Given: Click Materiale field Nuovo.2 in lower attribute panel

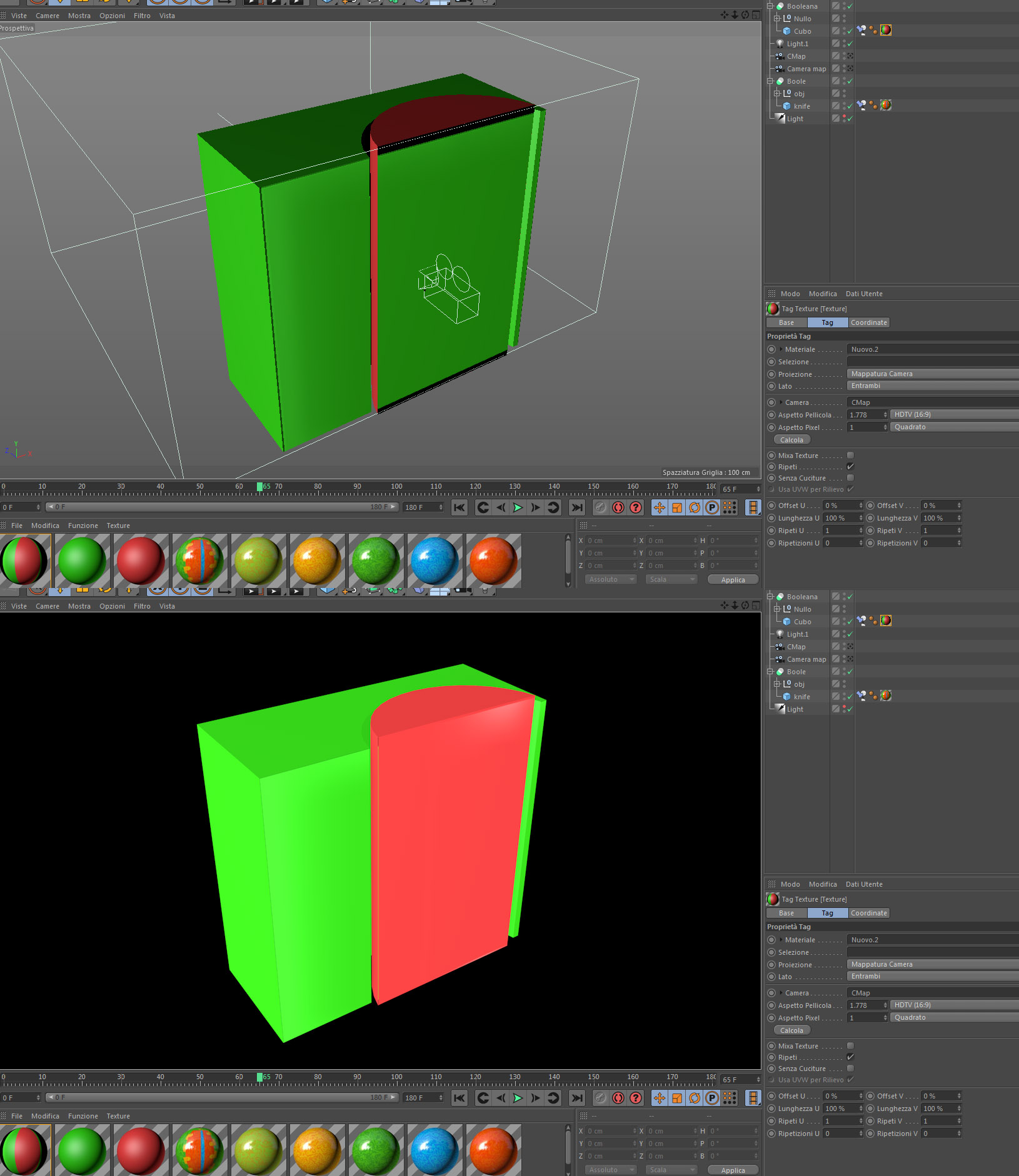Looking at the screenshot, I should [x=933, y=940].
